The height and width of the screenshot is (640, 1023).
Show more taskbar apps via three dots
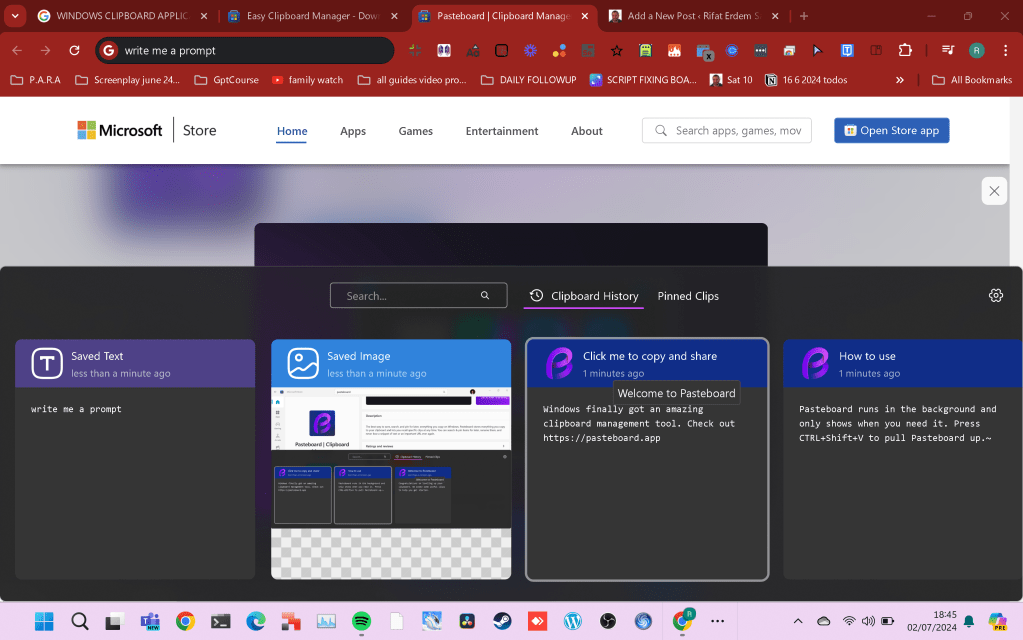point(718,621)
